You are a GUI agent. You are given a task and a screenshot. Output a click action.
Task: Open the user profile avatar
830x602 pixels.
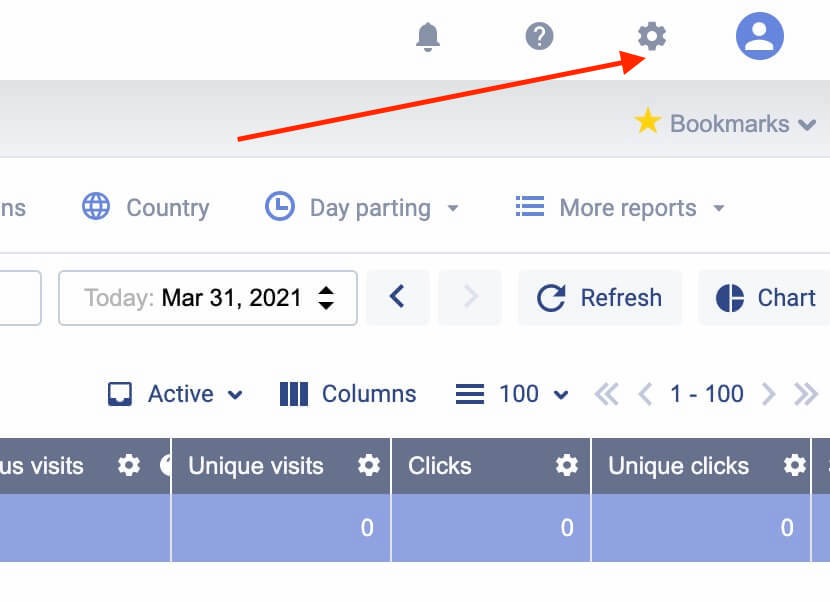pyautogui.click(x=760, y=38)
